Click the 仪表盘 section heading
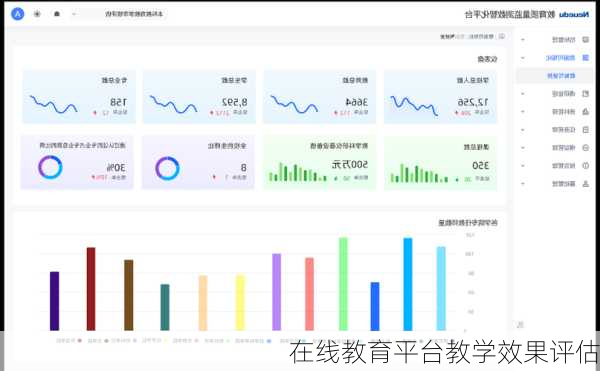The width and height of the screenshot is (600, 371). click(488, 59)
